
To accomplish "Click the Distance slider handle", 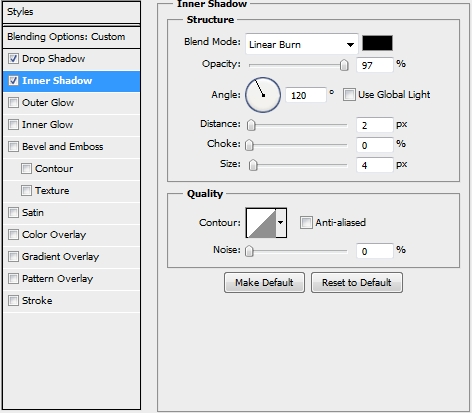I will pyautogui.click(x=251, y=125).
